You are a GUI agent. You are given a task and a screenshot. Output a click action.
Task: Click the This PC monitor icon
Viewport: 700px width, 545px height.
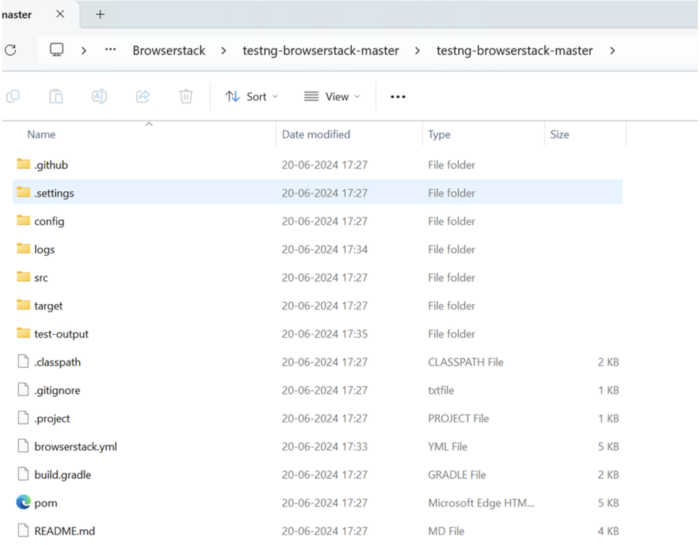pyautogui.click(x=57, y=50)
